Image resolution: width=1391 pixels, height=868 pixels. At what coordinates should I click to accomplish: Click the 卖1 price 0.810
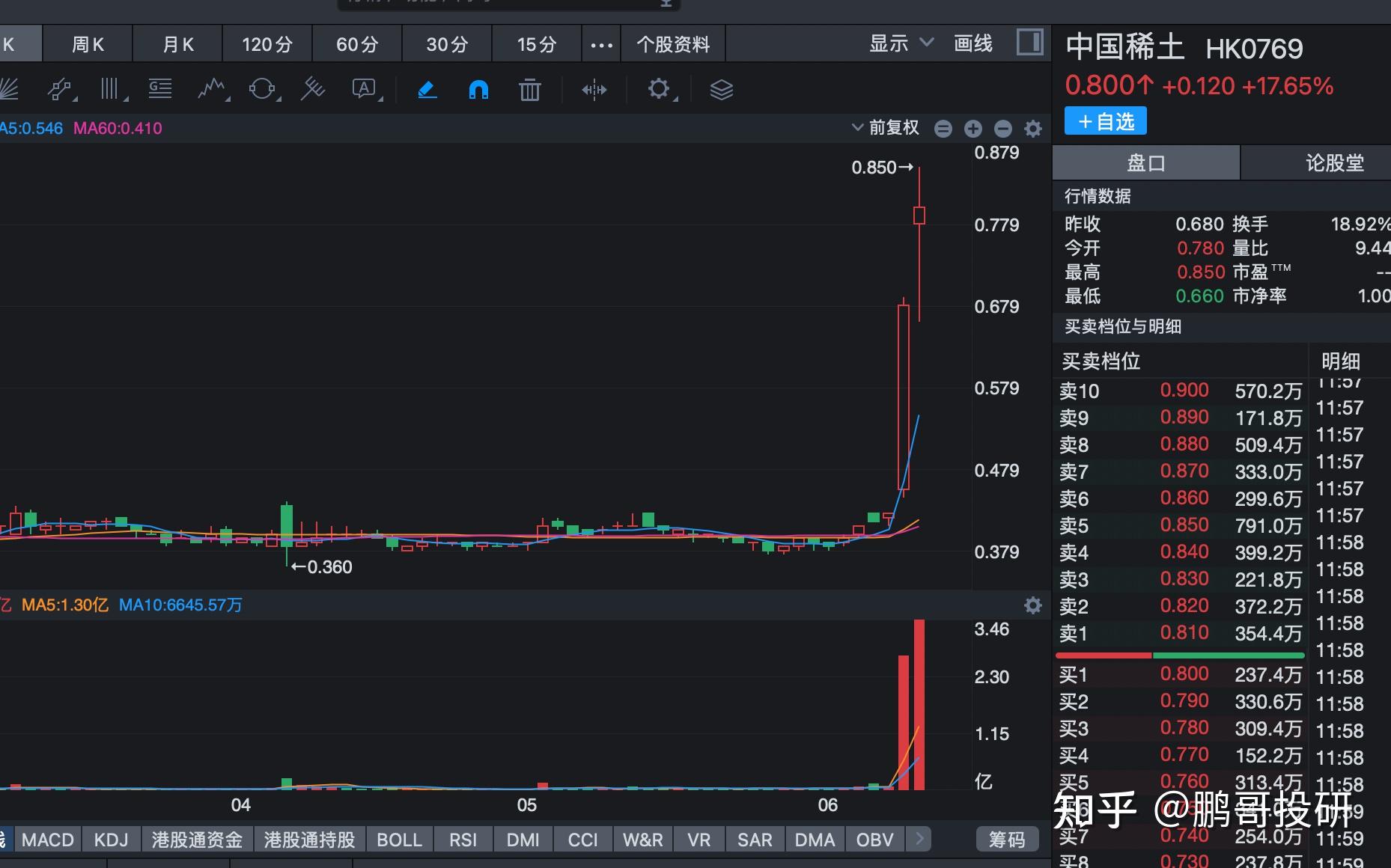coord(1184,633)
